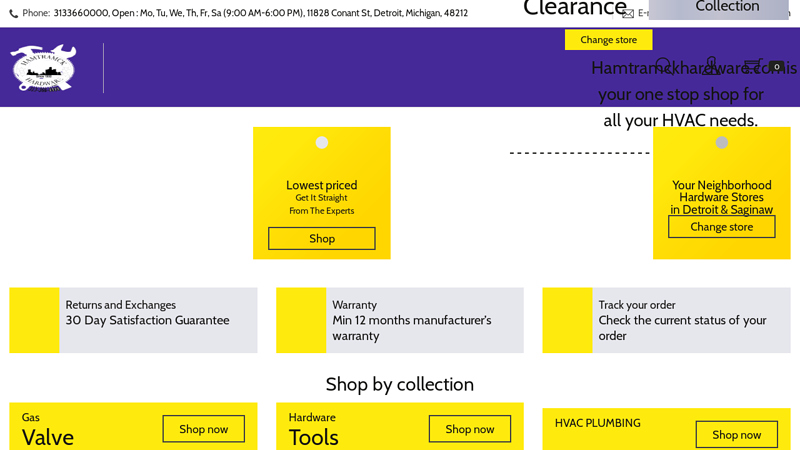Click the 'Tools' collection title

tap(313, 438)
